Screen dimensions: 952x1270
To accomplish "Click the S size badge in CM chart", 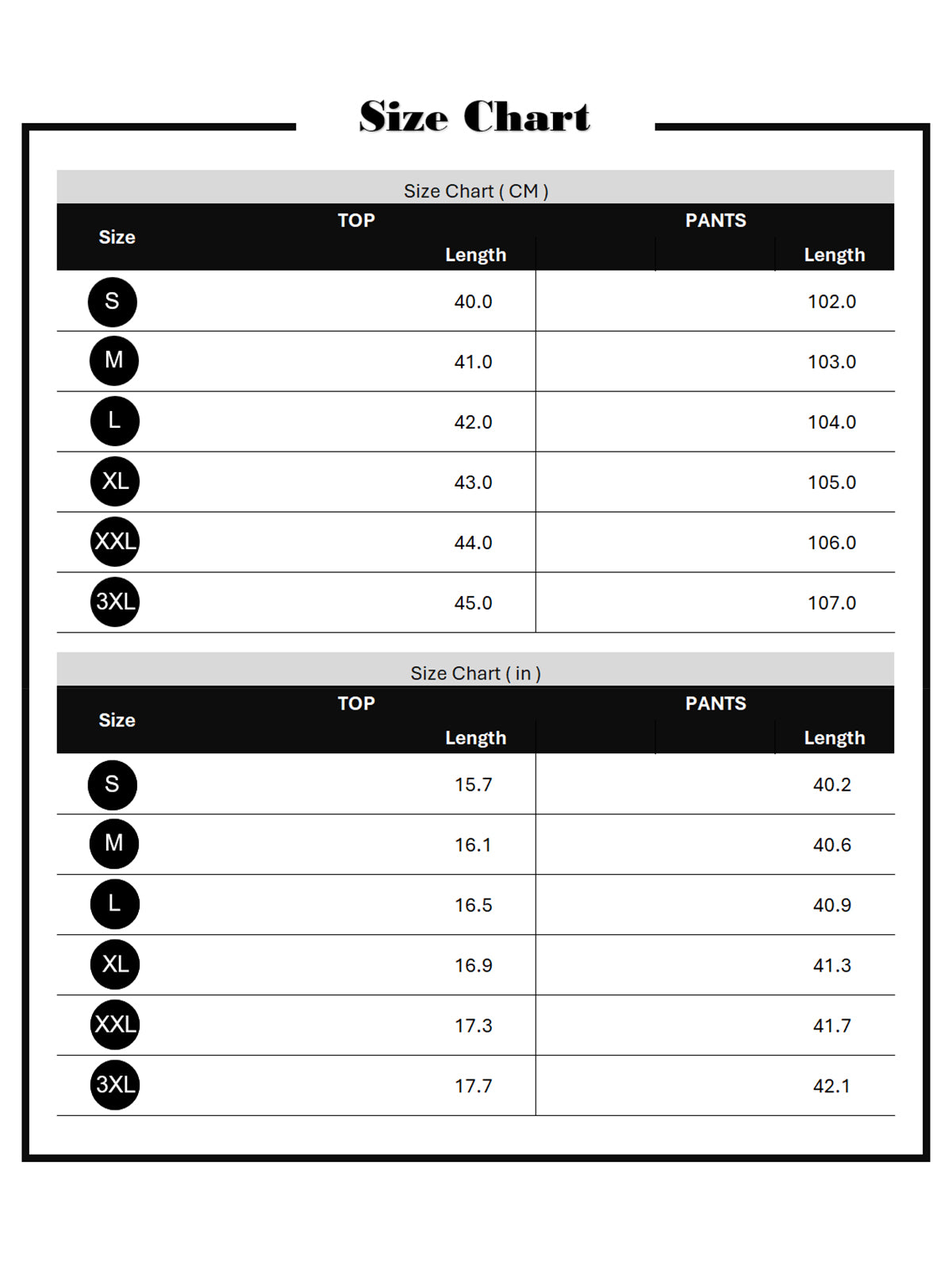I will pyautogui.click(x=112, y=302).
